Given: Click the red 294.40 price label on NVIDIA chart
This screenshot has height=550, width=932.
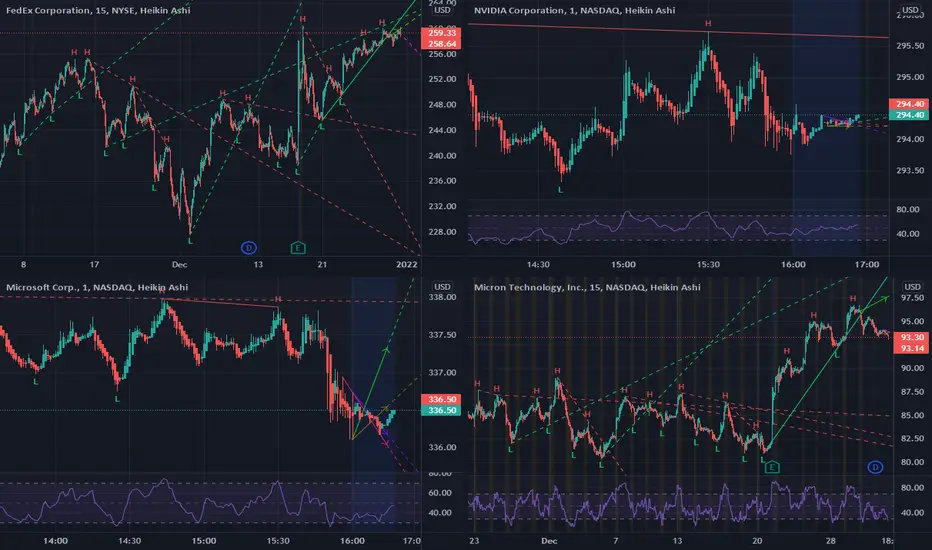Looking at the screenshot, I should [909, 104].
